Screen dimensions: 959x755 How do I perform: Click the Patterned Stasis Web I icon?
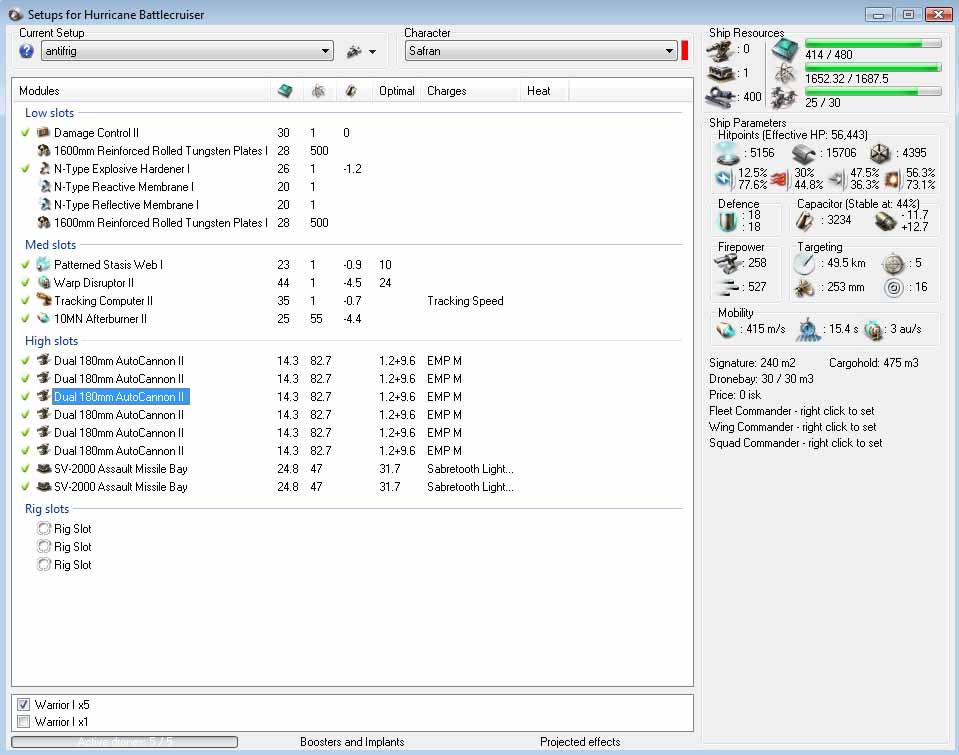43,265
